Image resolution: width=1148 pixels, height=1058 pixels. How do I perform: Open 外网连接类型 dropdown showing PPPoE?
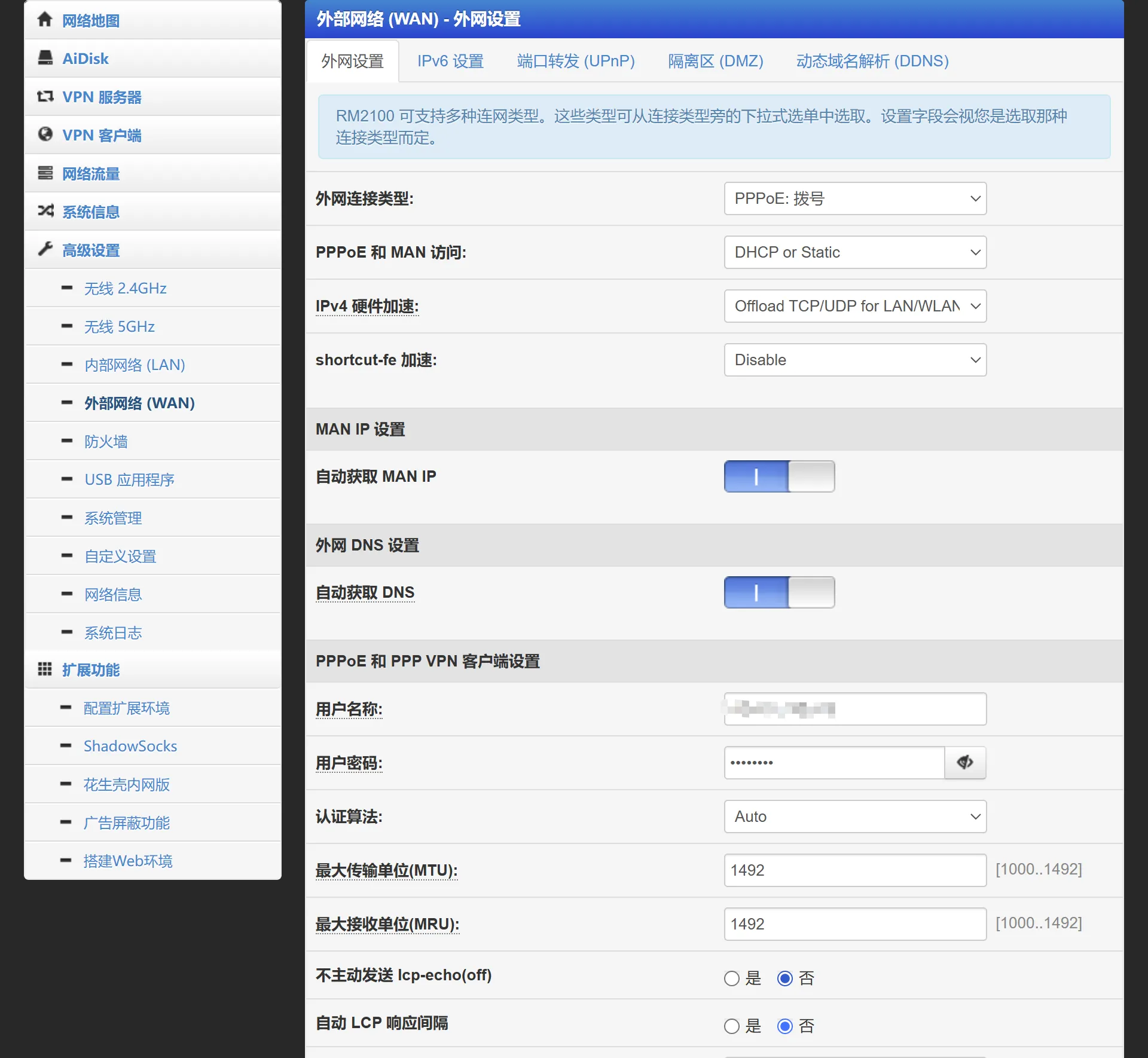tap(854, 198)
